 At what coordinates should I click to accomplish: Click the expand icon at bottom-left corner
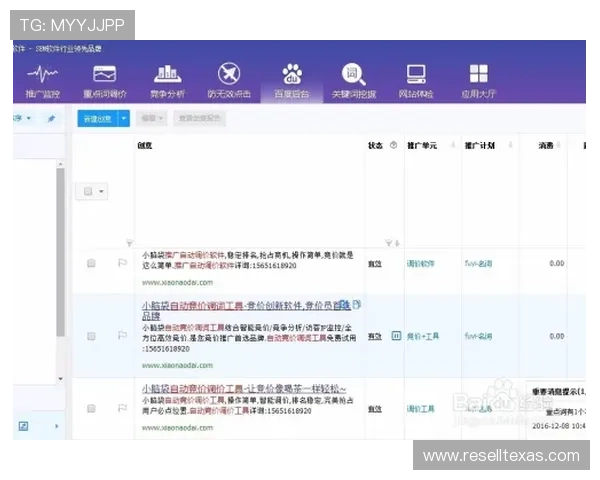point(23,426)
